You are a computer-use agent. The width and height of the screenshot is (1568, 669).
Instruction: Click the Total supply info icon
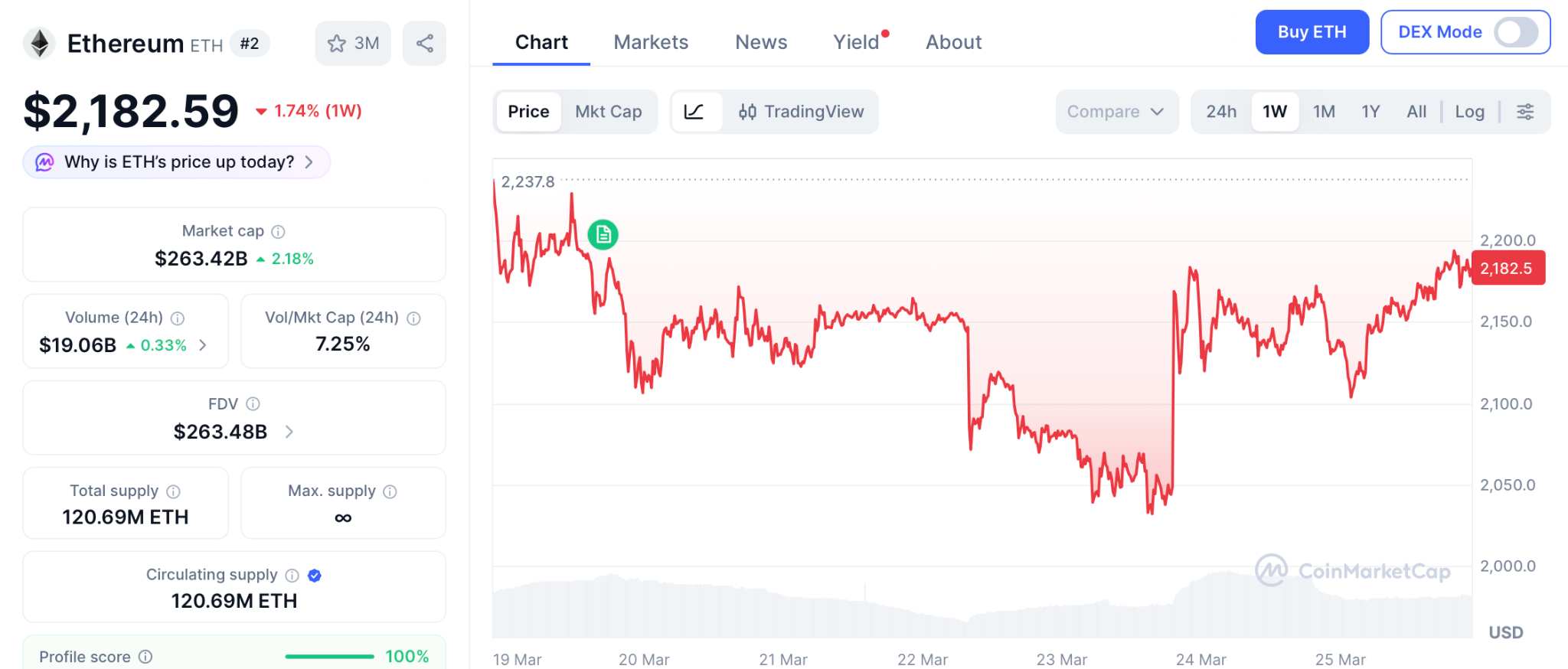point(174,491)
